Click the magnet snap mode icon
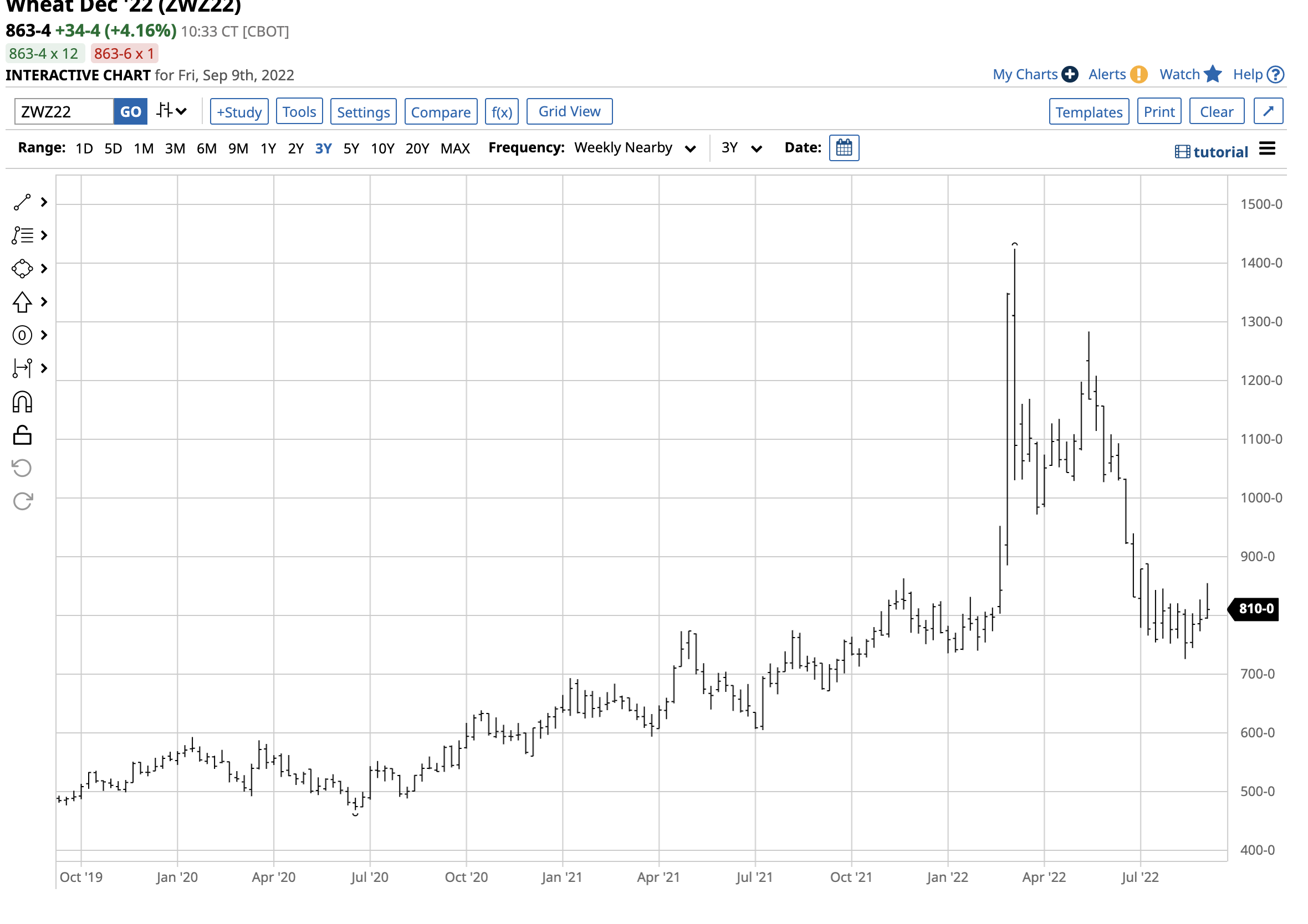The height and width of the screenshot is (924, 1308). (x=22, y=403)
